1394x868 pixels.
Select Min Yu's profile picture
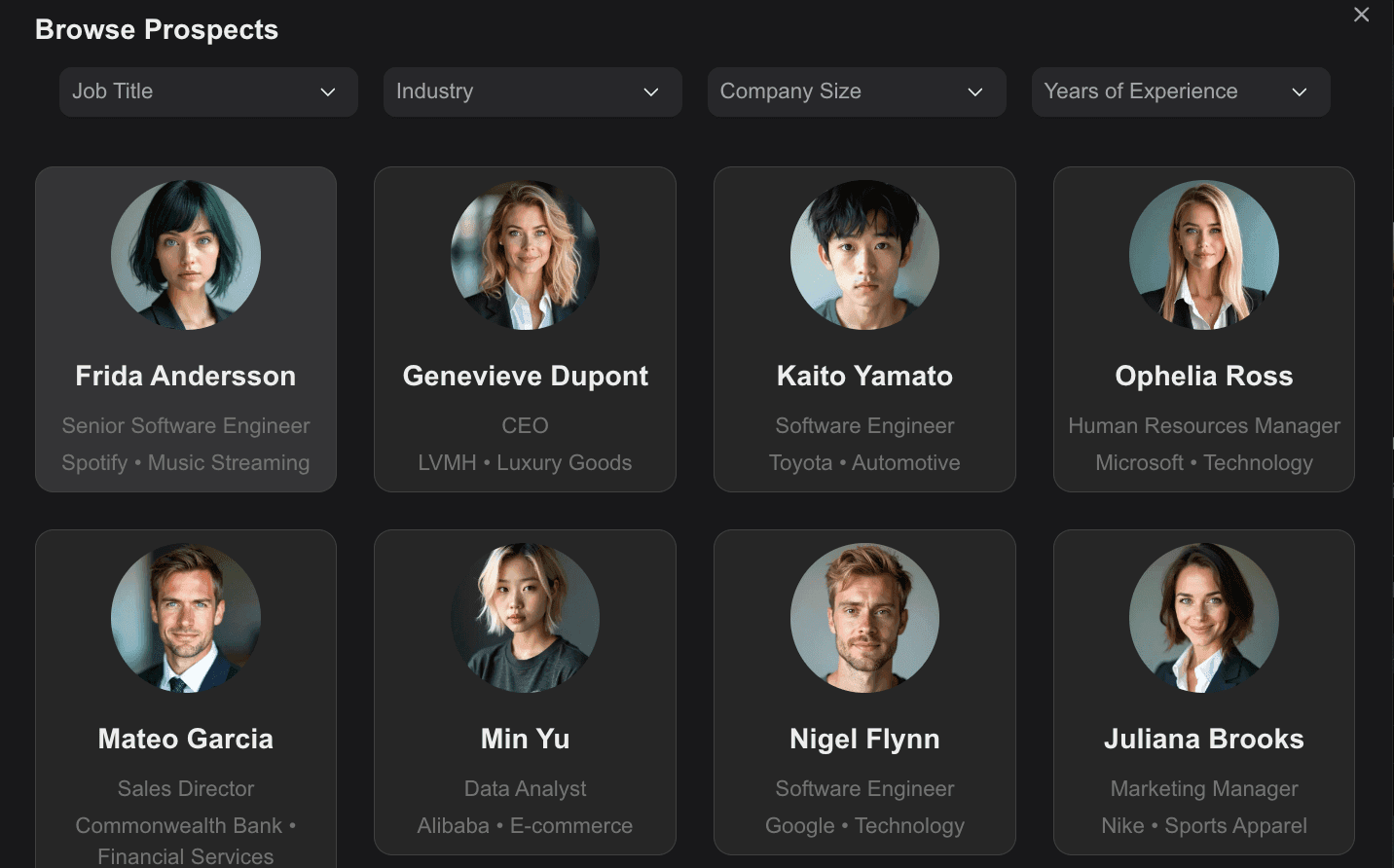point(525,617)
